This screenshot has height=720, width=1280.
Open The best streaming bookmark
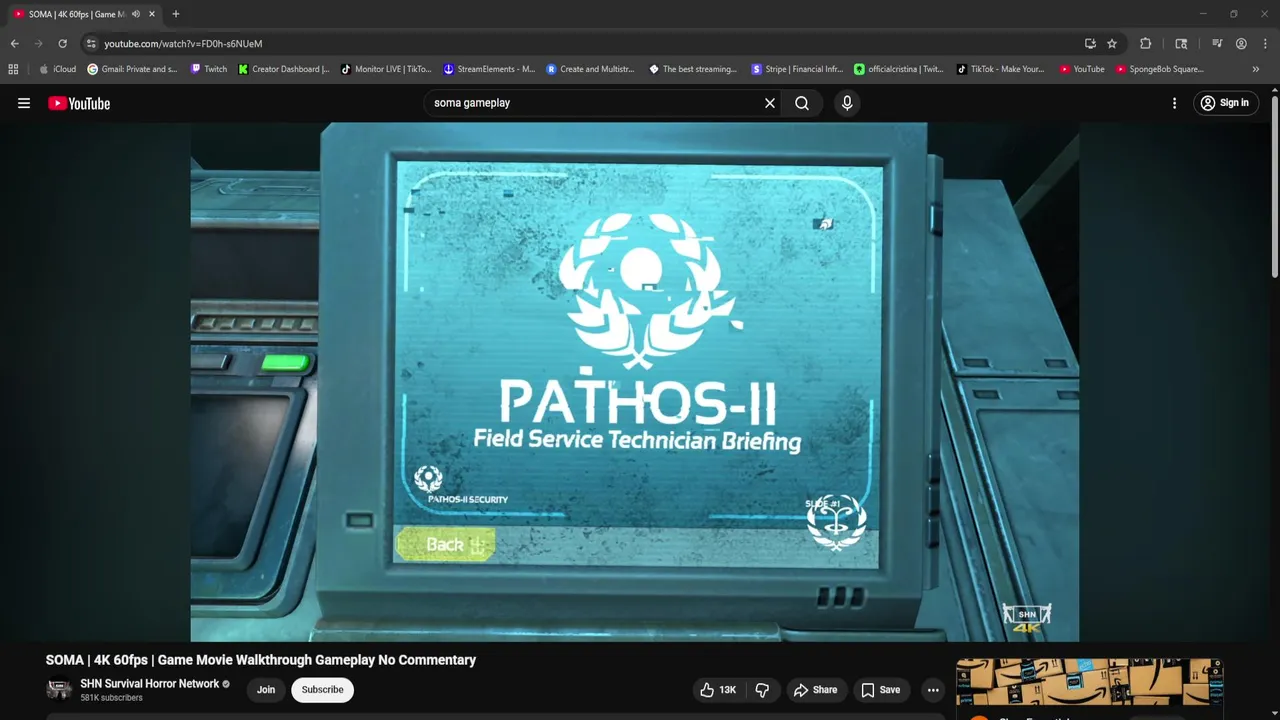click(693, 69)
